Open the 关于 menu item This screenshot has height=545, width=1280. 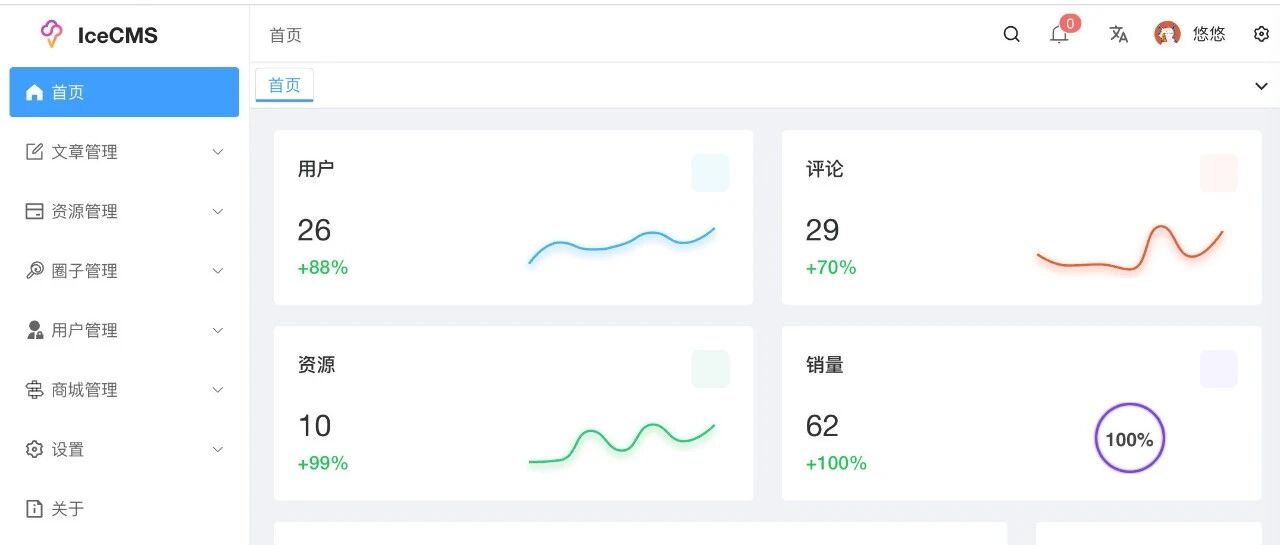124,509
